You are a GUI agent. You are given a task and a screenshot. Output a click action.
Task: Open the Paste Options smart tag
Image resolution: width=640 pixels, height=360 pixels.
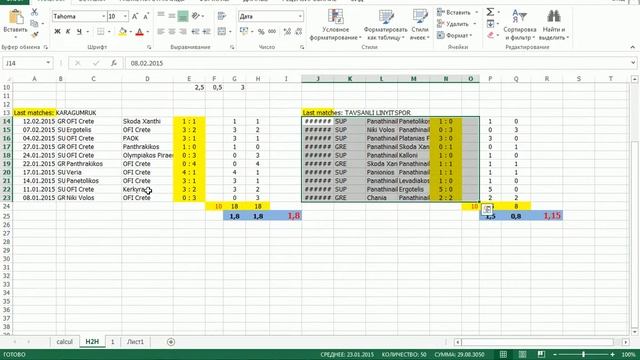click(487, 209)
